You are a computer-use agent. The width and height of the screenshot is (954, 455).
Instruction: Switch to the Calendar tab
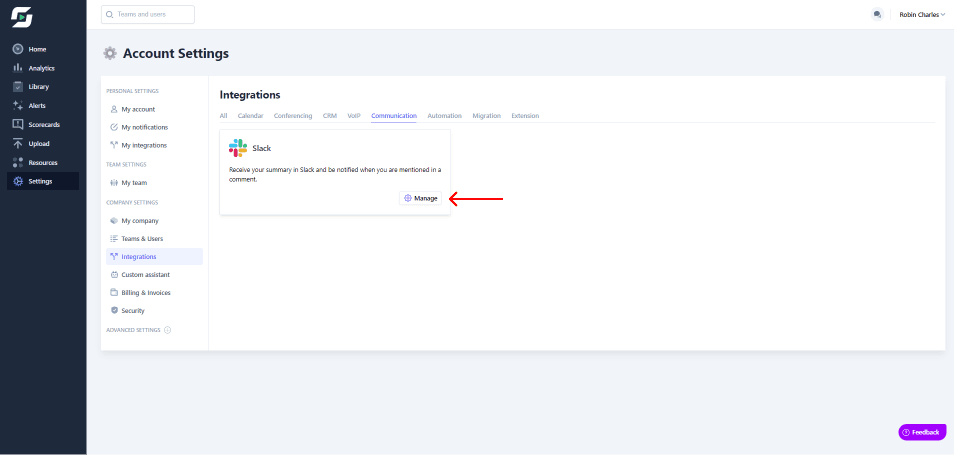coord(251,116)
